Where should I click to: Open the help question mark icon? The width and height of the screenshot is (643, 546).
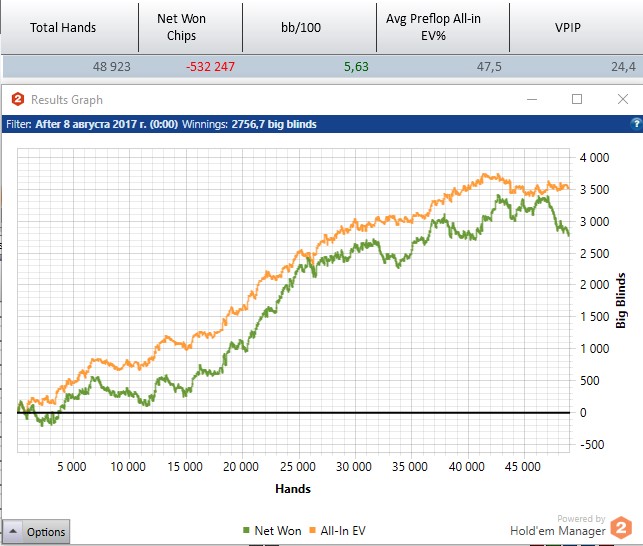coord(636,124)
